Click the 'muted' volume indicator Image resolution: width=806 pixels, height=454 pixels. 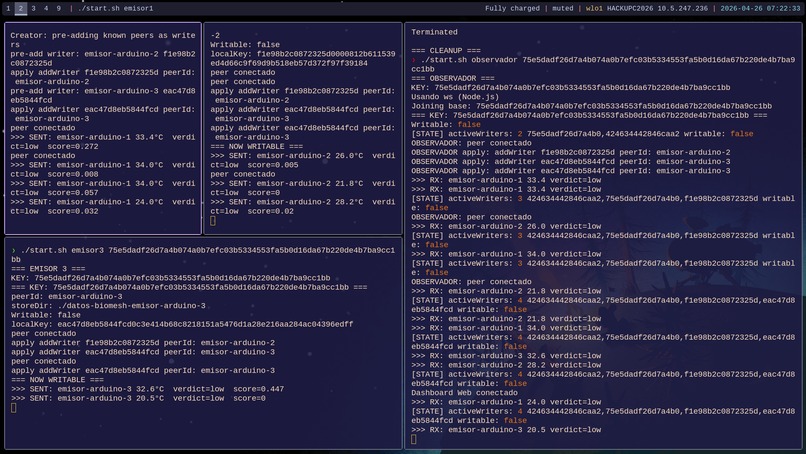pyautogui.click(x=562, y=8)
